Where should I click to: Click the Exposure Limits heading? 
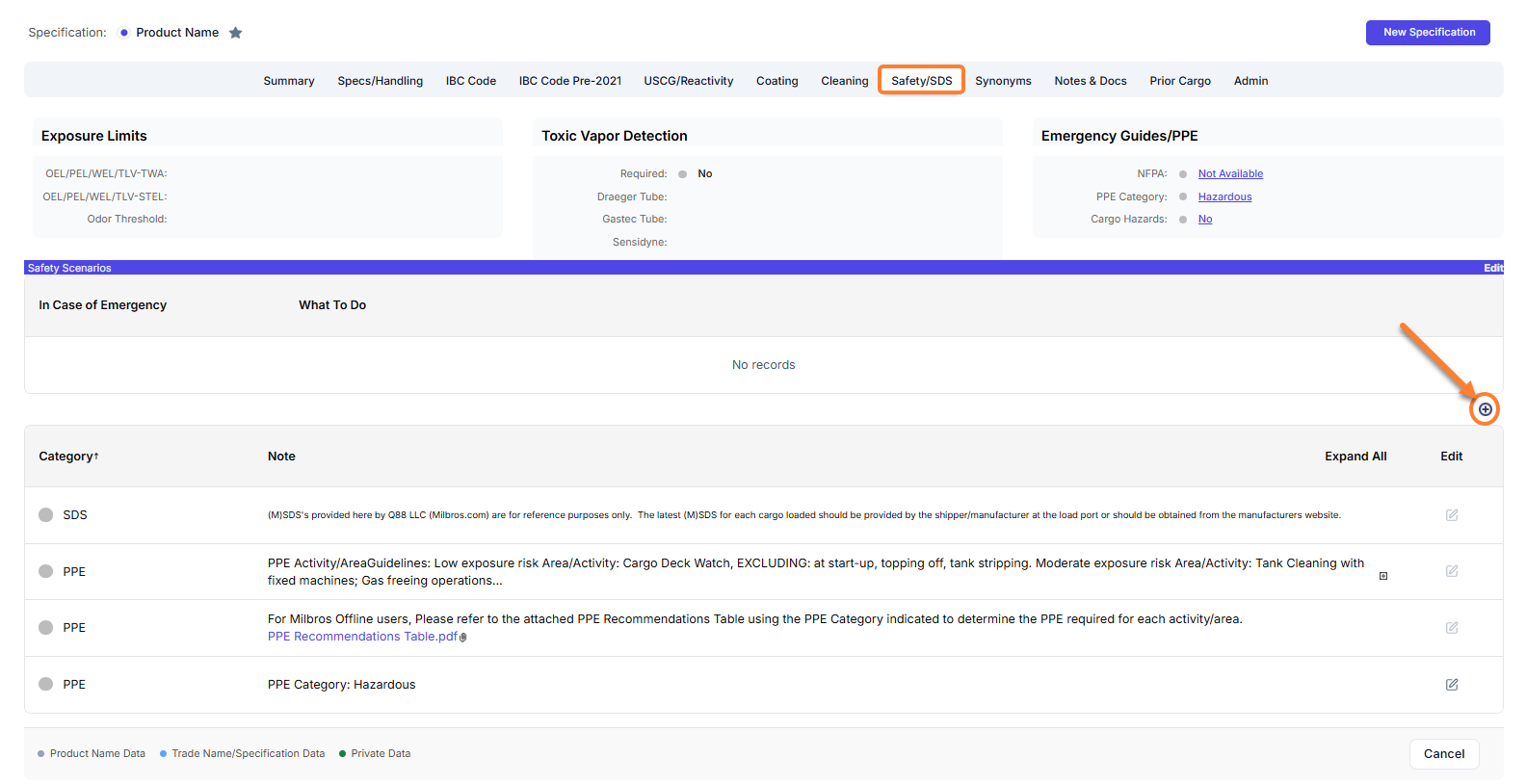[94, 136]
